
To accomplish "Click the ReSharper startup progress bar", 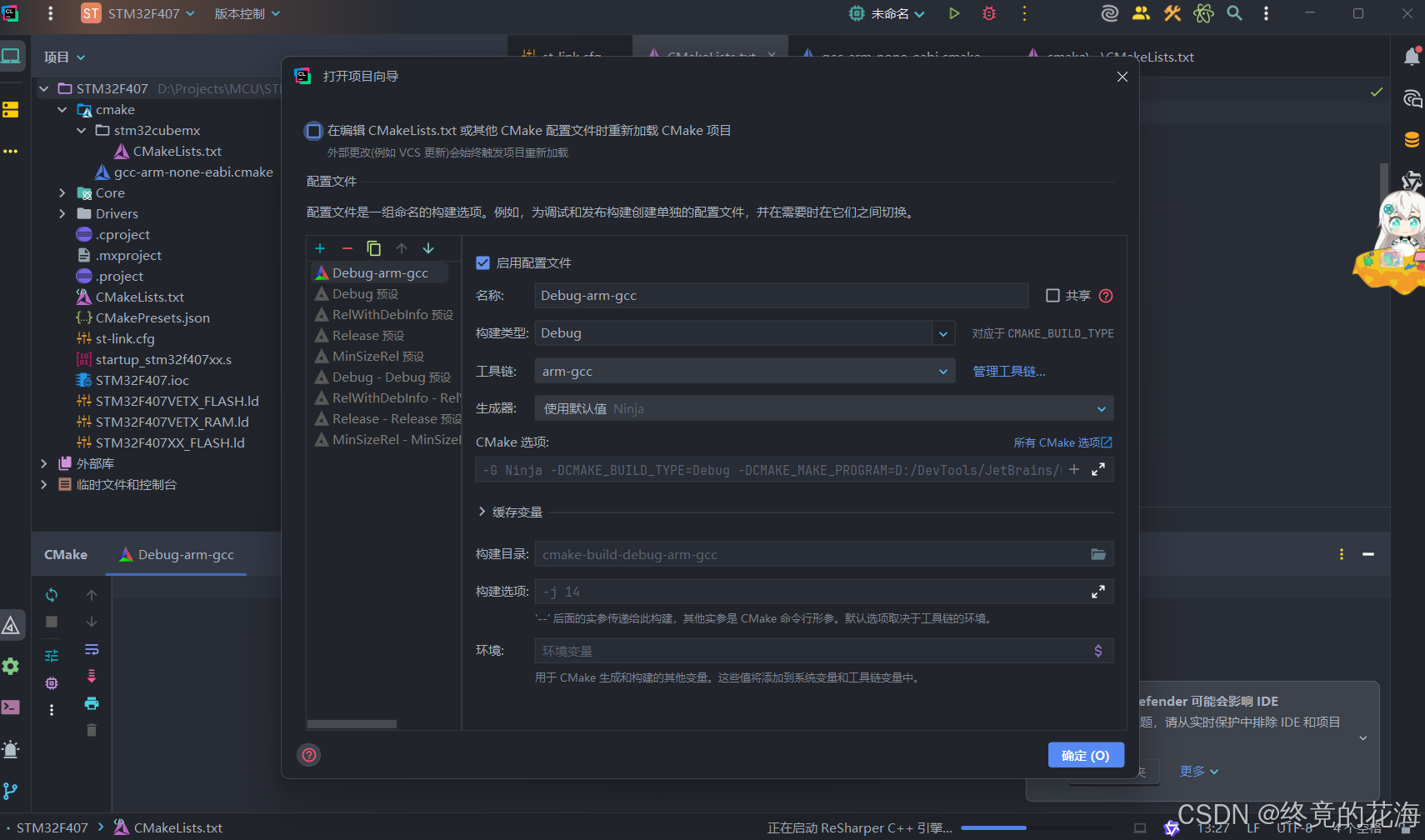I will [x=1037, y=828].
